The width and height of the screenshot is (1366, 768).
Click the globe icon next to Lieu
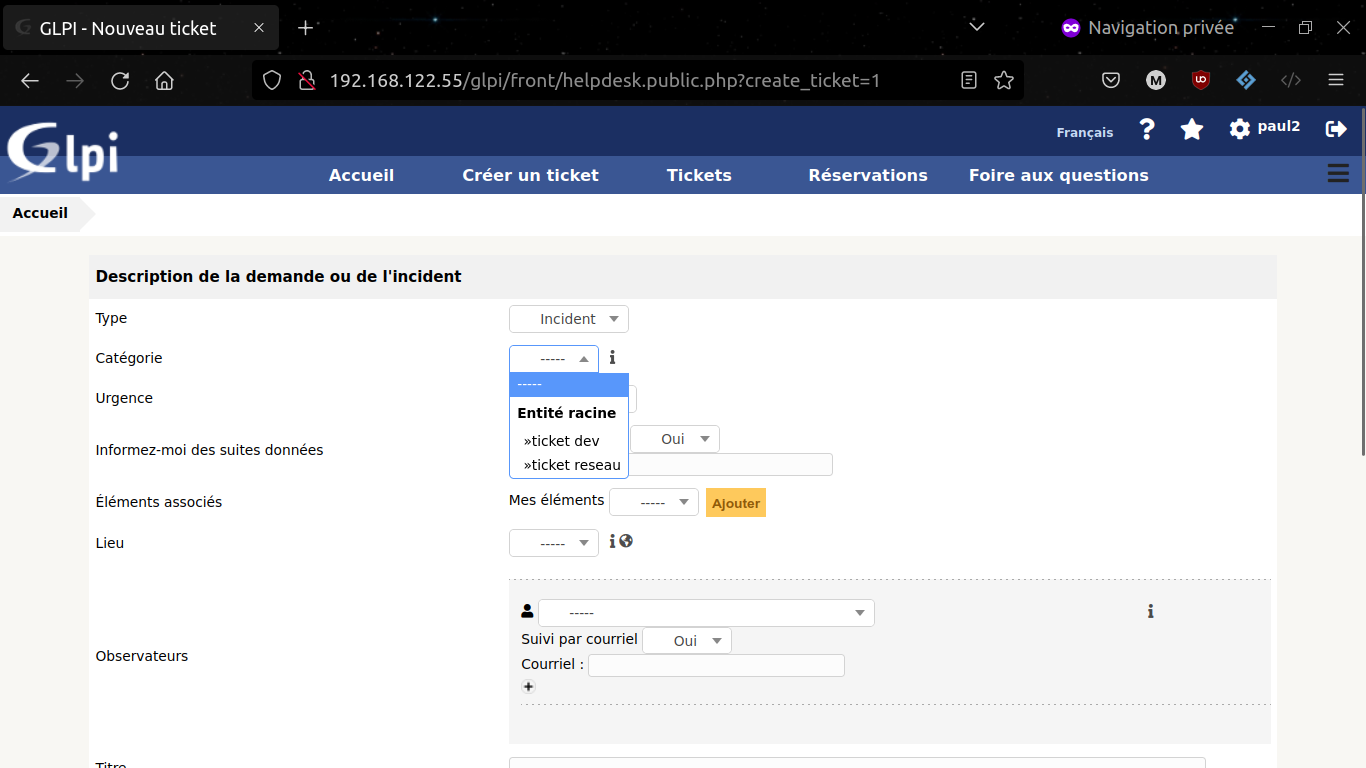pyautogui.click(x=626, y=541)
